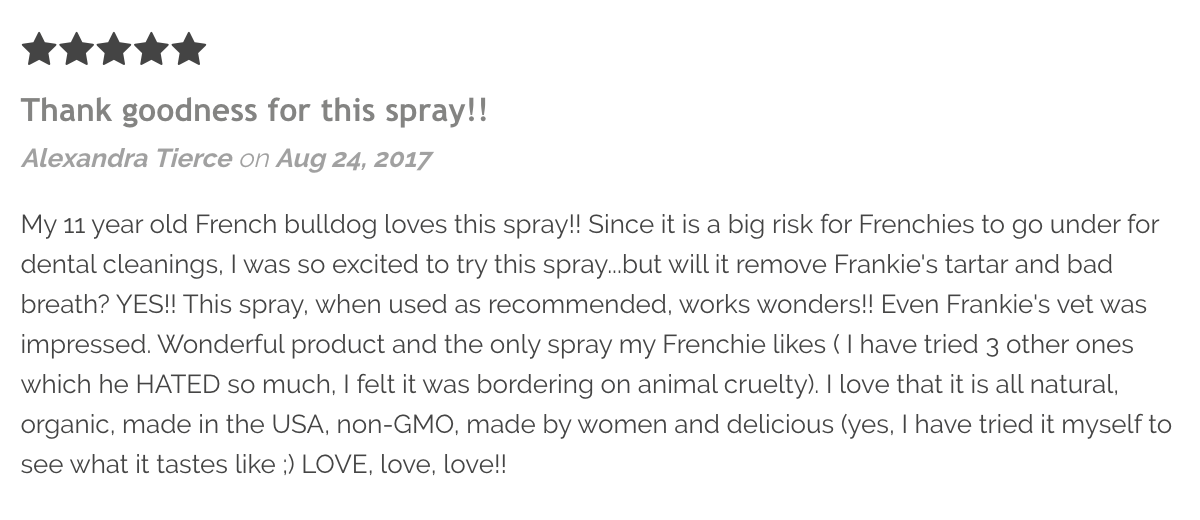The width and height of the screenshot is (1200, 520).
Task: Click the fourth star in the rating
Action: tap(150, 49)
